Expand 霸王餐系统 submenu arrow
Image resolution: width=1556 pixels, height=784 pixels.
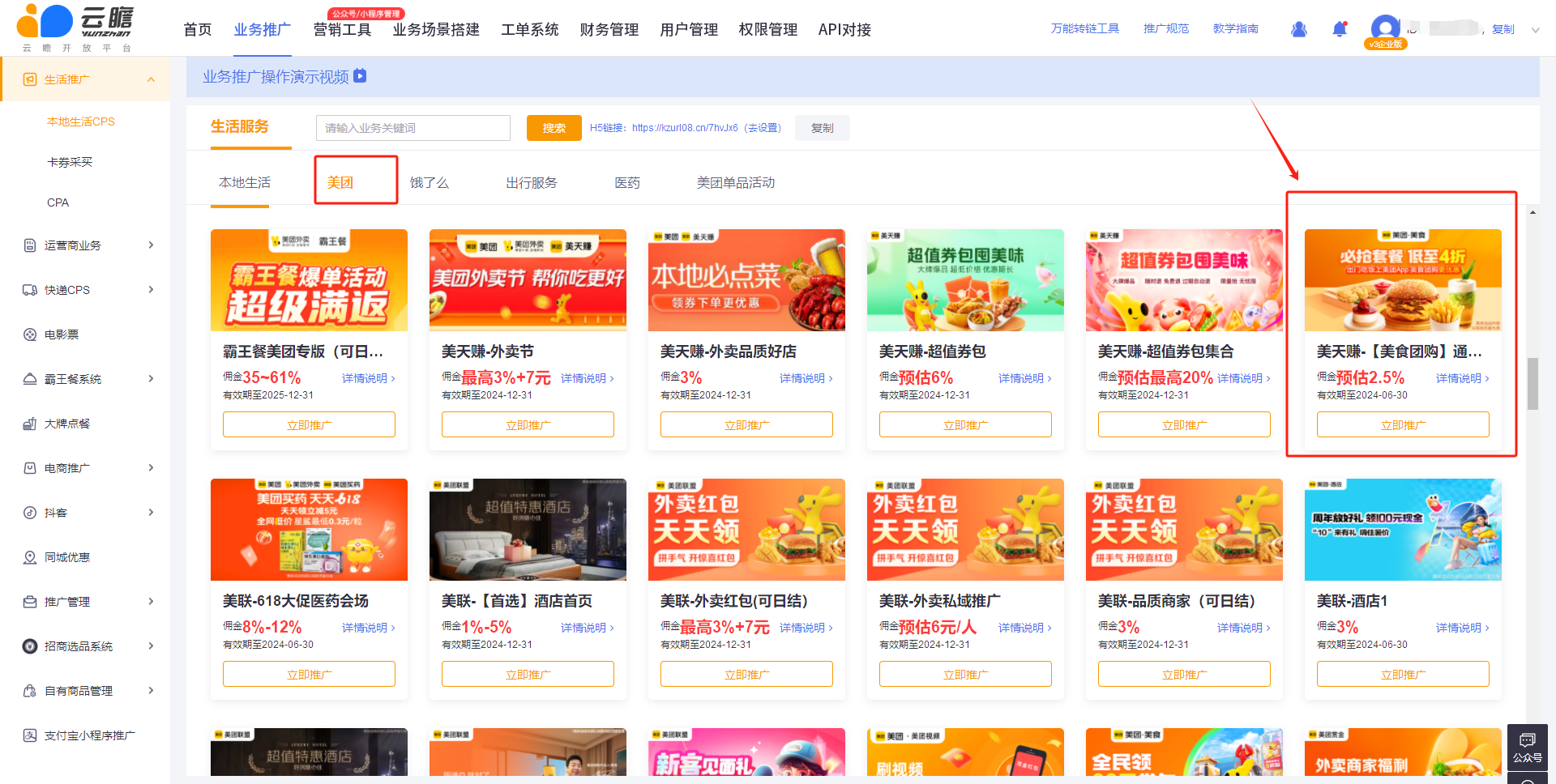coord(151,379)
